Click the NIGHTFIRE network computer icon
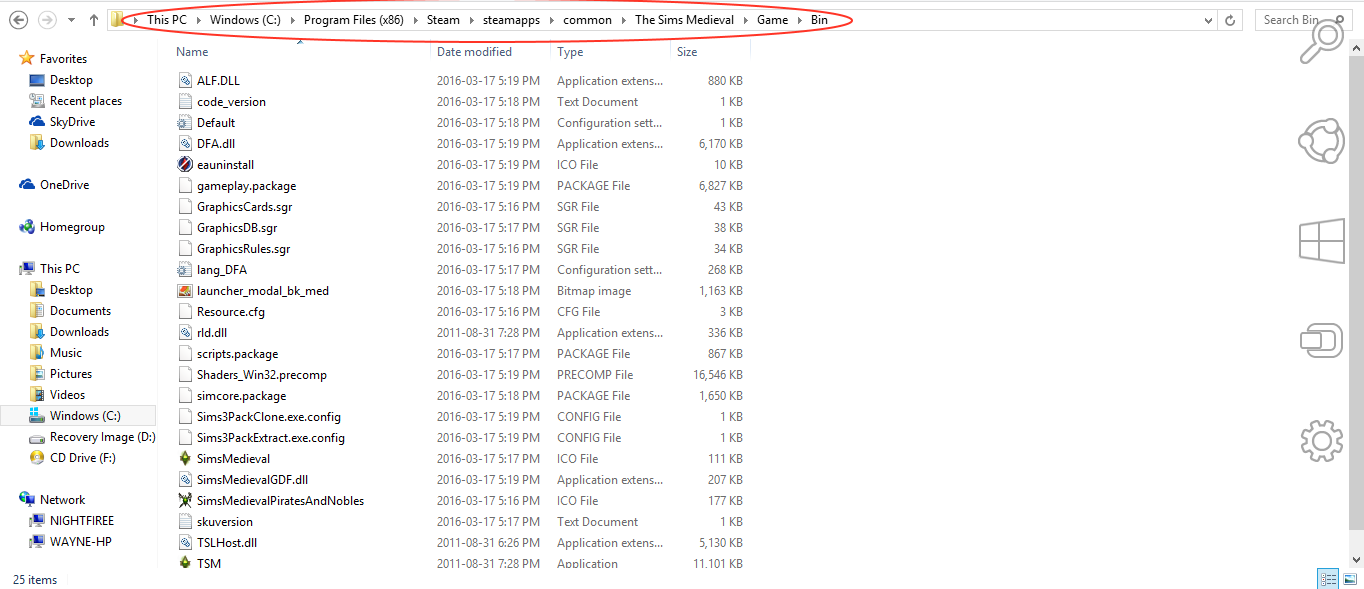 tap(38, 521)
